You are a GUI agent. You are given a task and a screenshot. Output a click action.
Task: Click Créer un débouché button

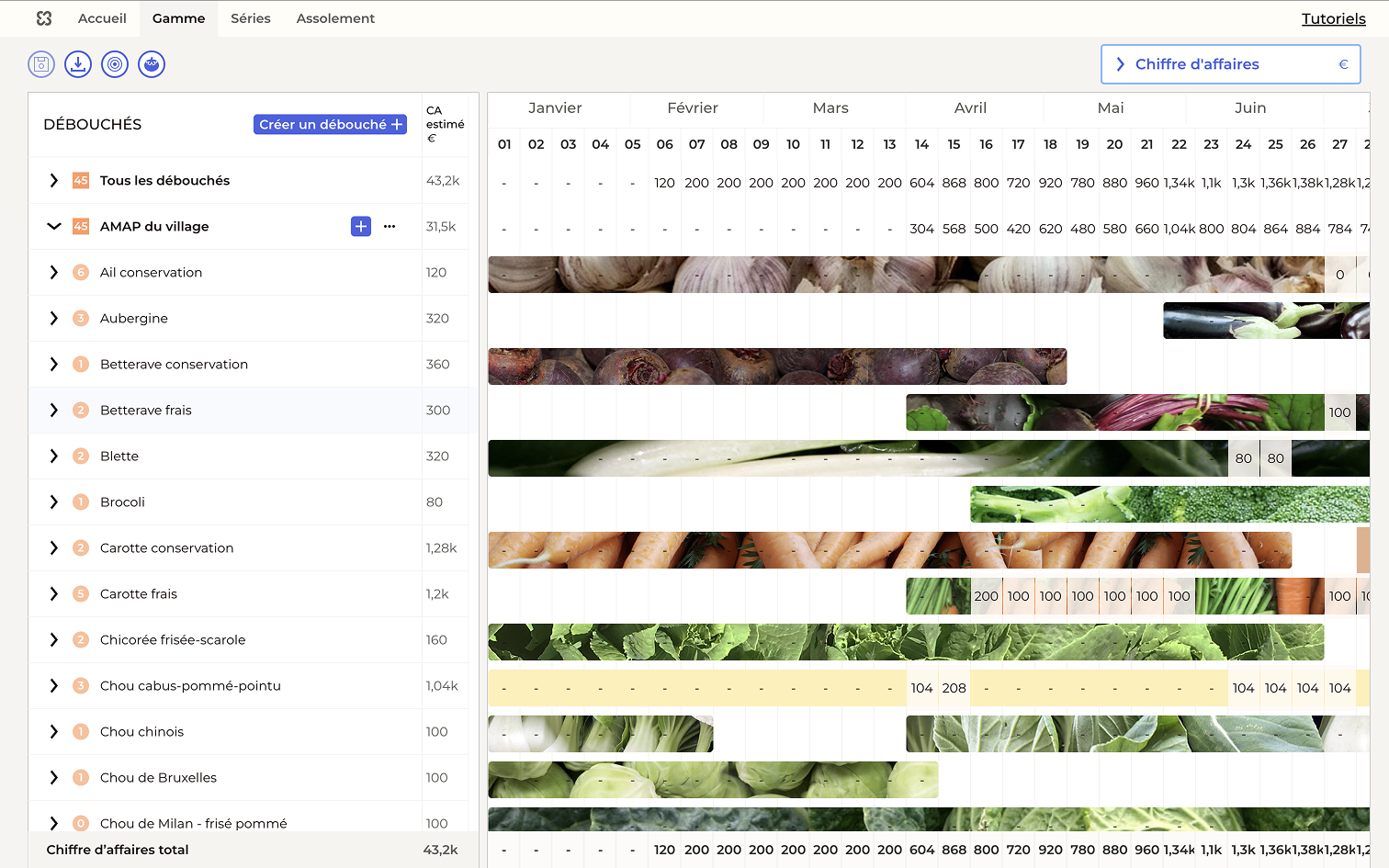330,124
